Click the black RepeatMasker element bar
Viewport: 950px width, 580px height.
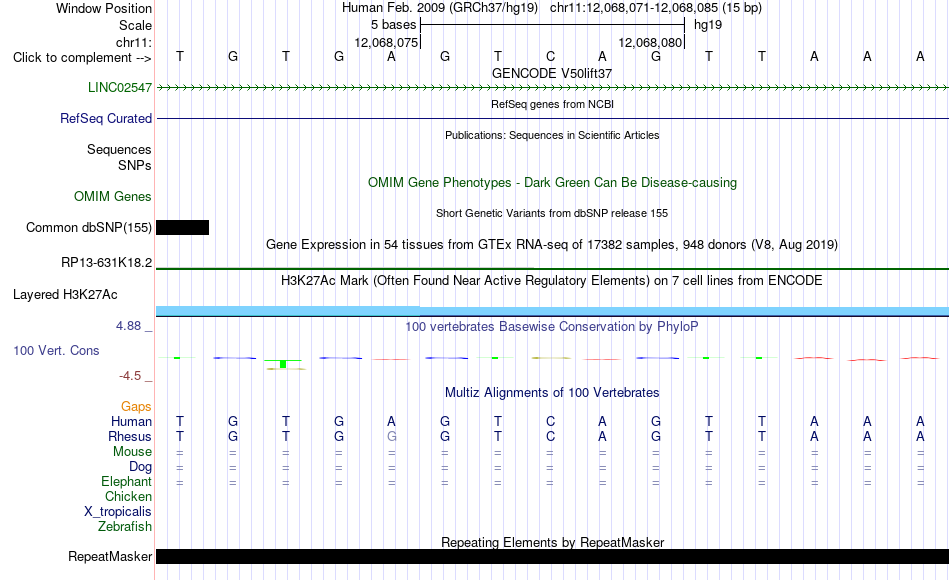click(x=552, y=556)
